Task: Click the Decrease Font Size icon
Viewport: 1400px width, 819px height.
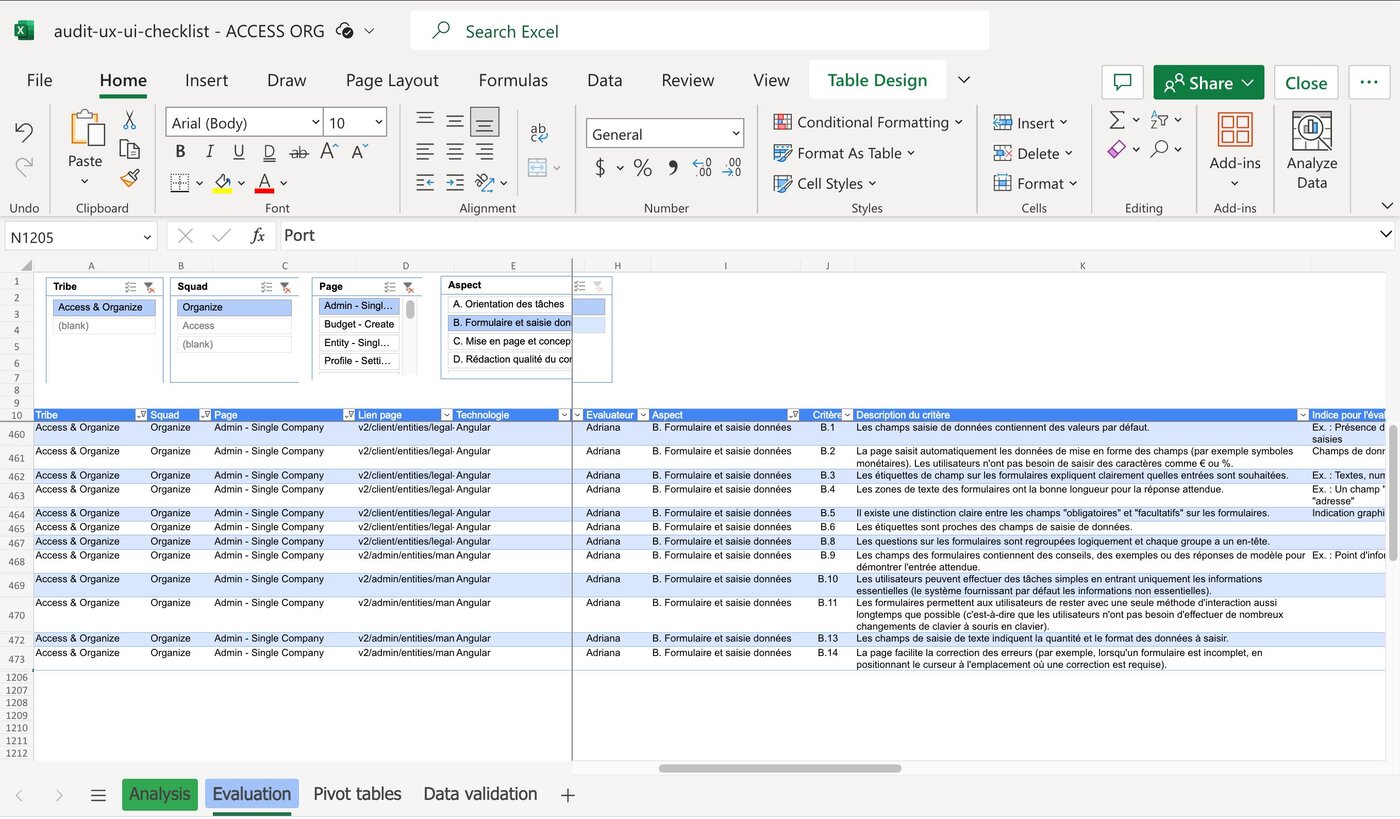Action: [359, 152]
